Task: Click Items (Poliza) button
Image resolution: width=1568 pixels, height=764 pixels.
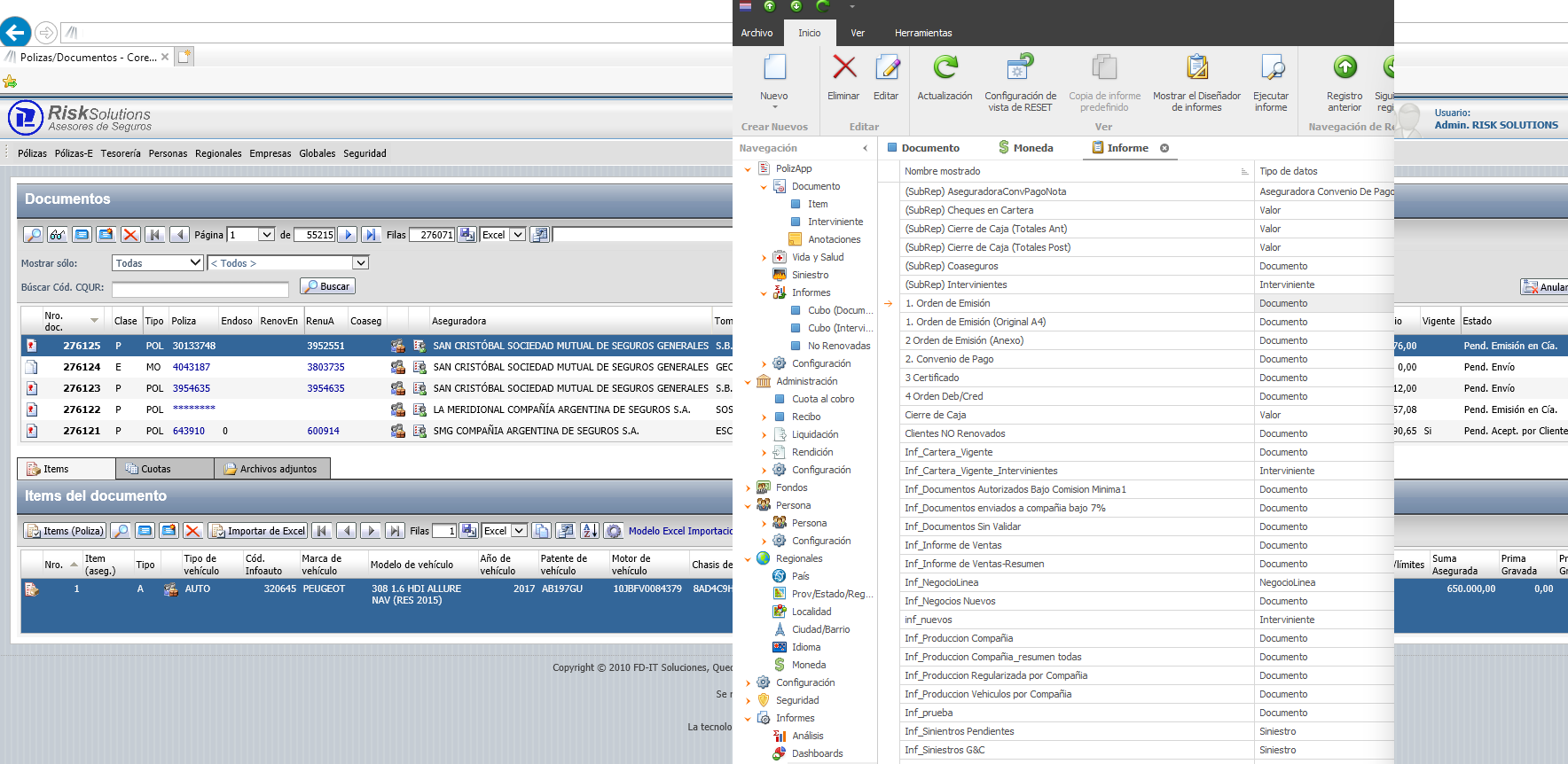Action: coord(65,531)
